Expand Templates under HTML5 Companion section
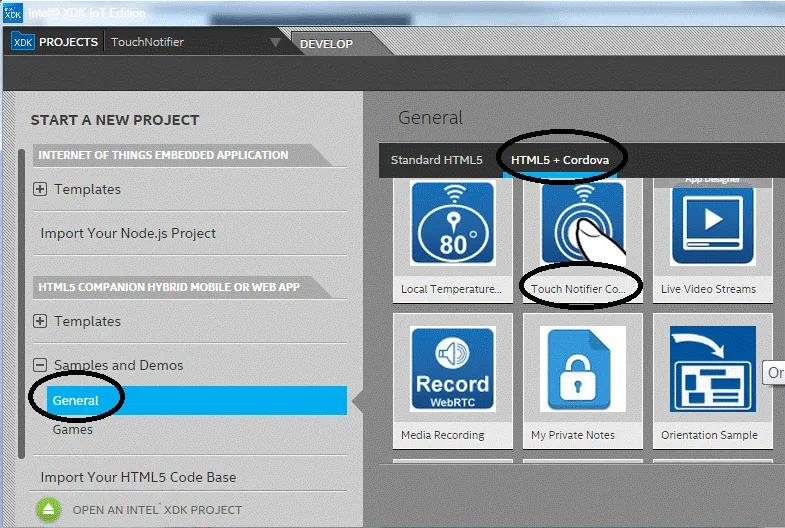This screenshot has height=528, width=785. [x=40, y=321]
